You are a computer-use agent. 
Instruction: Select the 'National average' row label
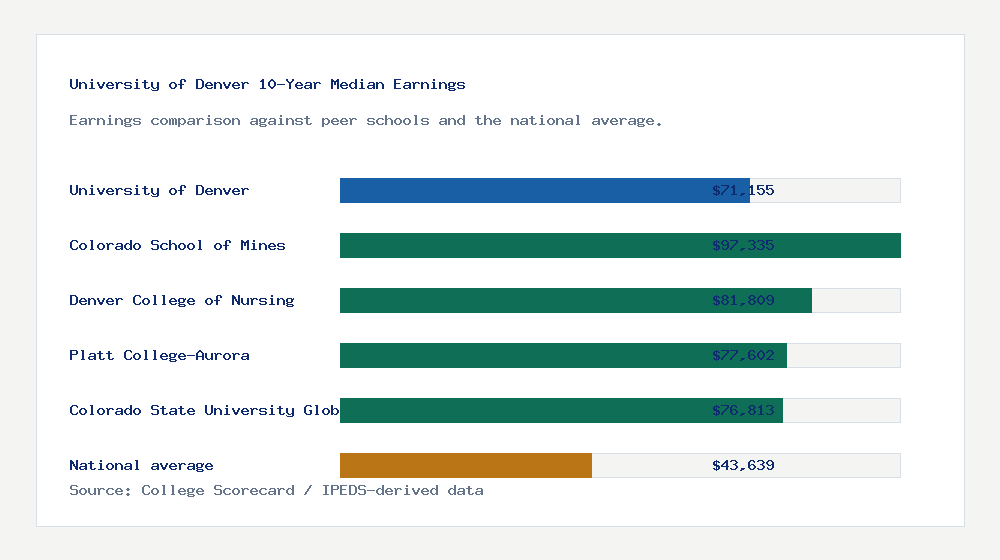click(x=141, y=465)
